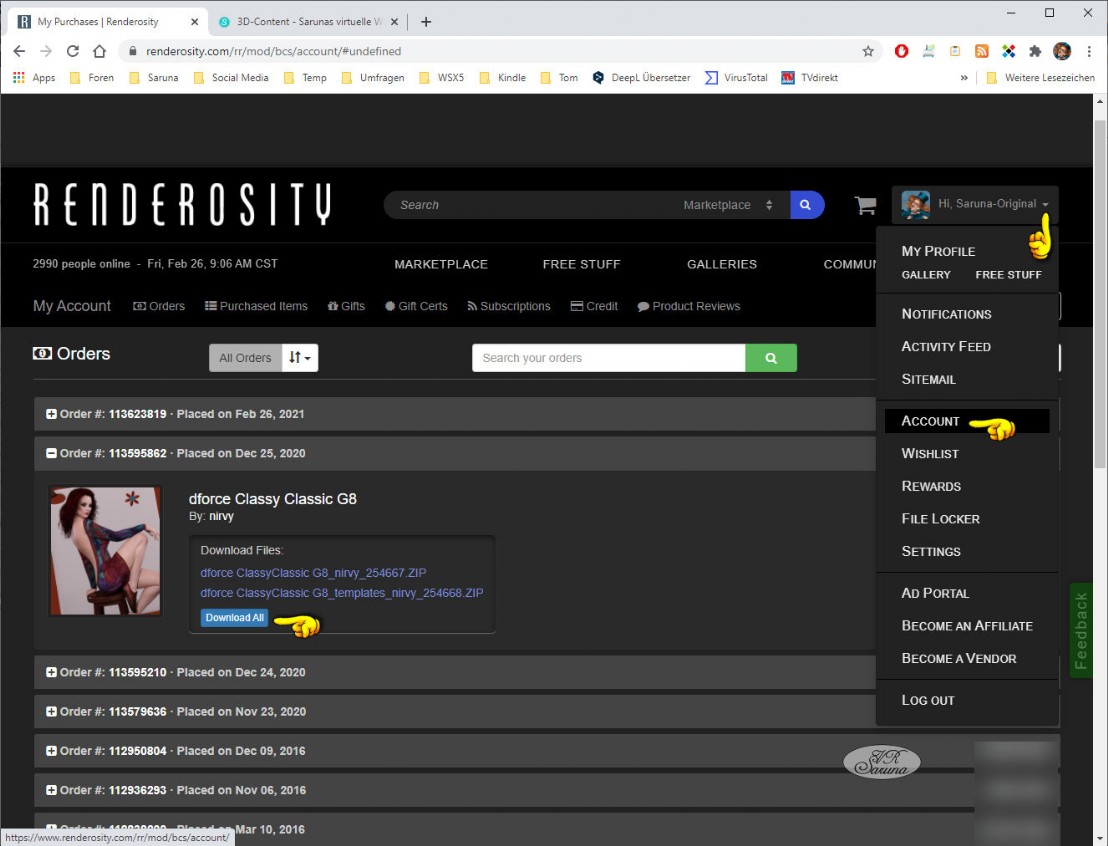1108x846 pixels.
Task: Open the Foren bookmarks folder
Action: [91, 78]
